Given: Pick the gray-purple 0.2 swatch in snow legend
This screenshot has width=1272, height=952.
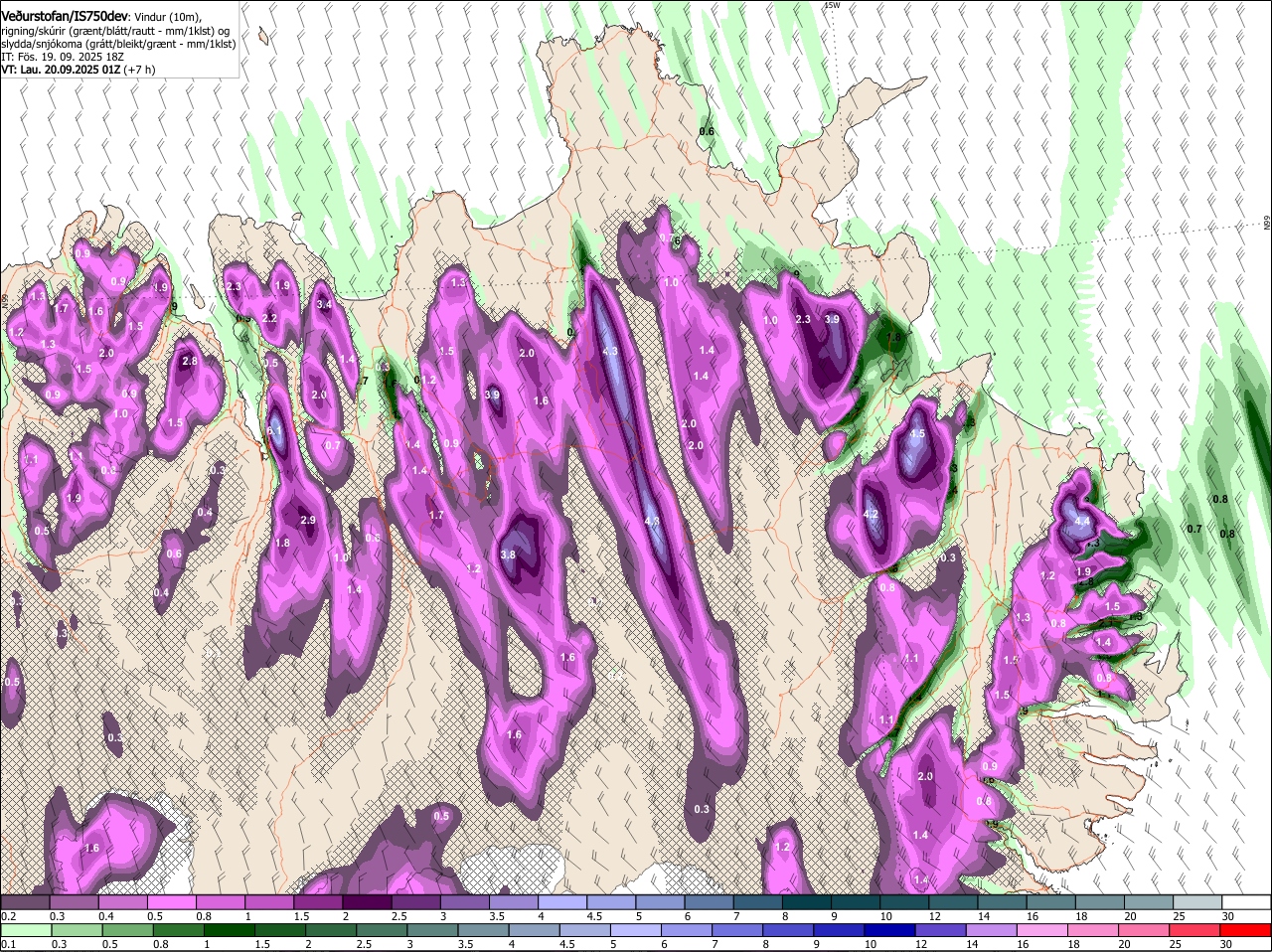Looking at the screenshot, I should [x=26, y=901].
